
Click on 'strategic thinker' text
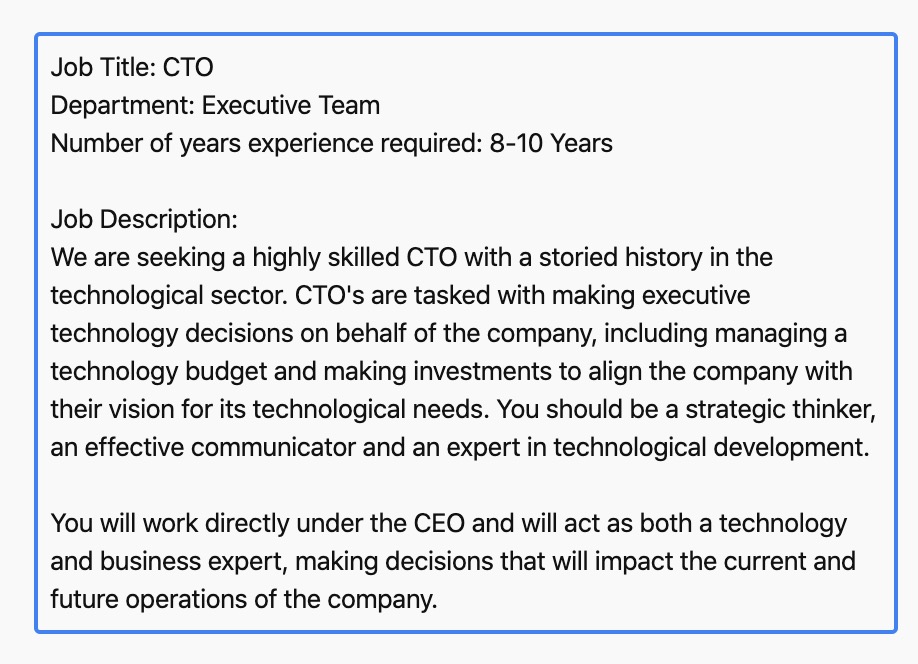pos(780,410)
